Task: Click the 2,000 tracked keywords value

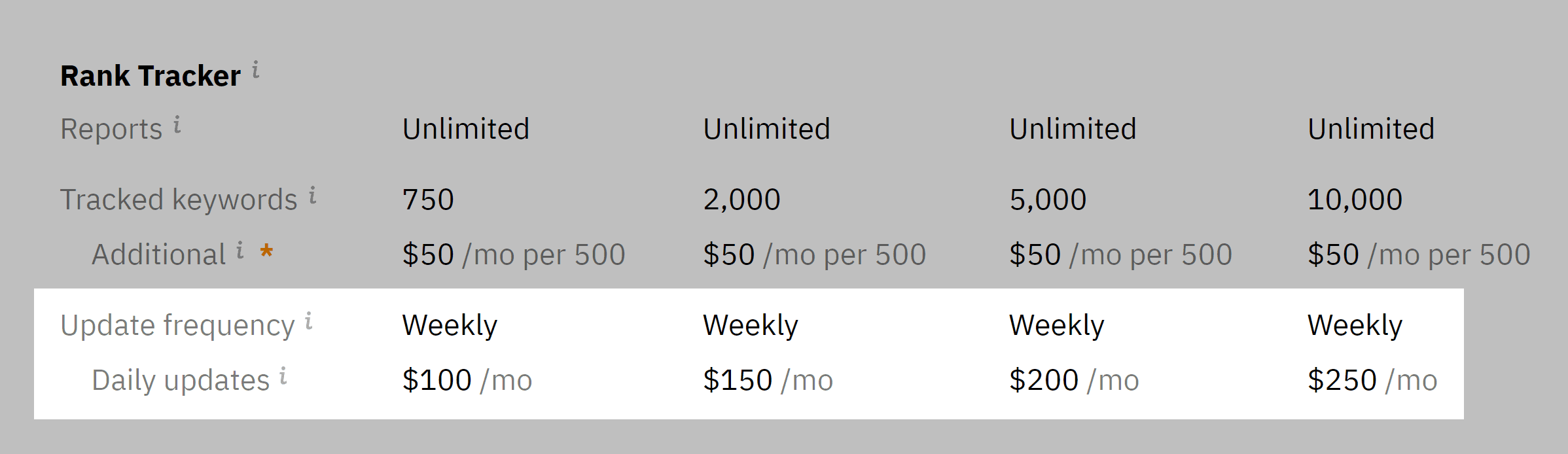Action: pyautogui.click(x=741, y=200)
